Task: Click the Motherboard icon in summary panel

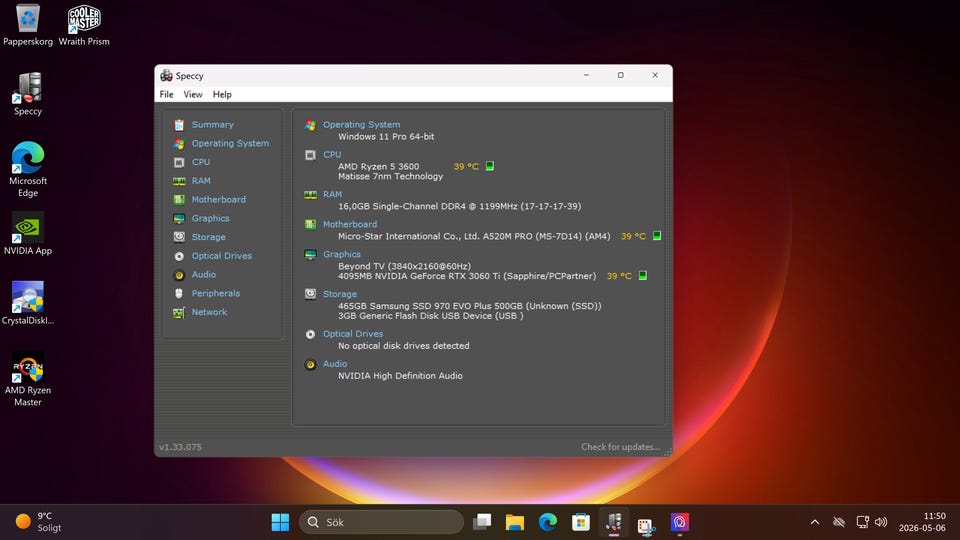Action: tap(310, 225)
